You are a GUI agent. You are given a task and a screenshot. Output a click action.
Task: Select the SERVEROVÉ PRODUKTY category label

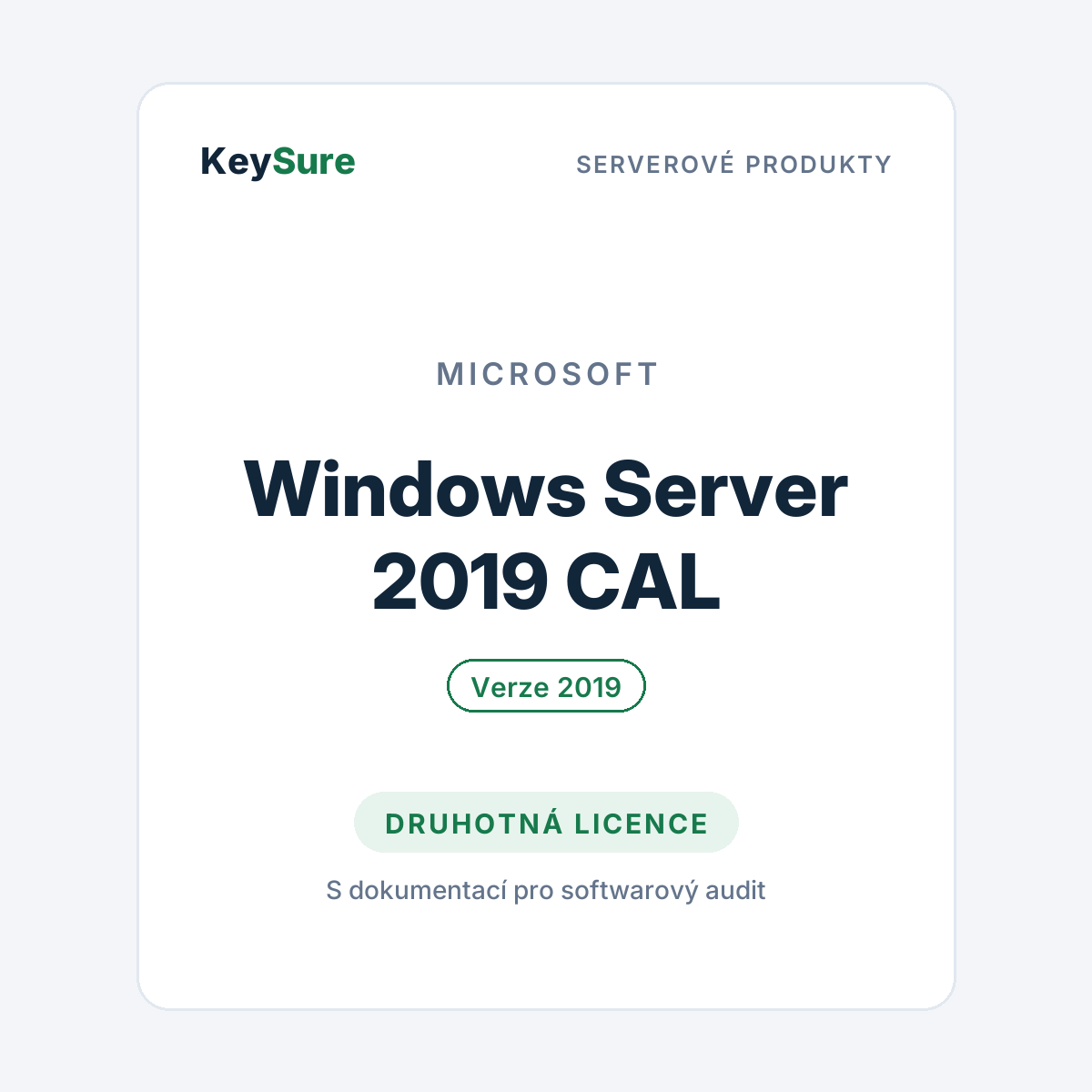[x=733, y=165]
